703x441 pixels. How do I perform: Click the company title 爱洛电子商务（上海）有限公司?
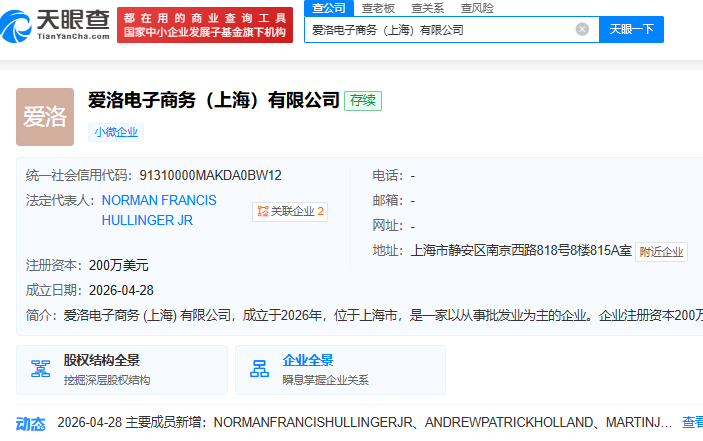pyautogui.click(x=214, y=100)
